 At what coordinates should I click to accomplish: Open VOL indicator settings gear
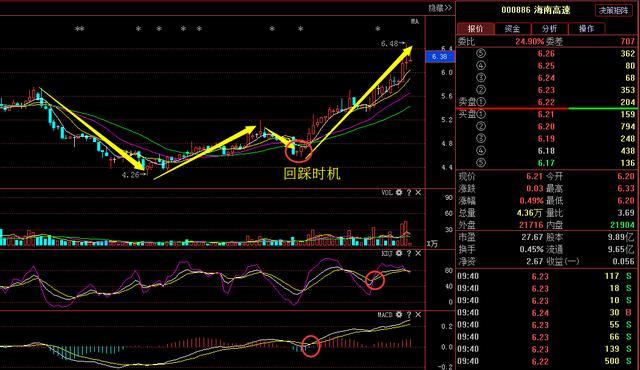(399, 193)
